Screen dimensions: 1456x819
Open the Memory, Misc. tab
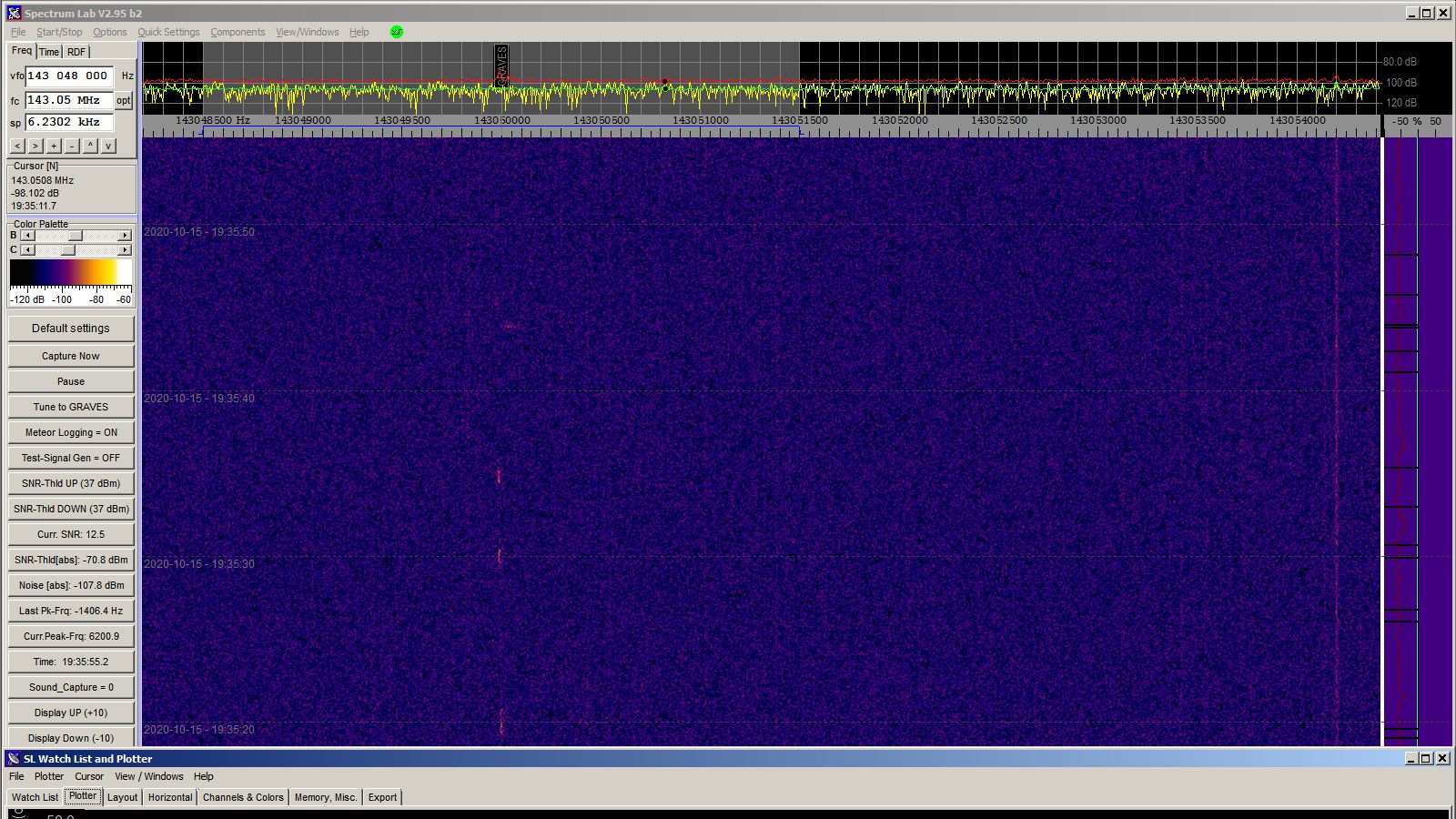(x=326, y=797)
